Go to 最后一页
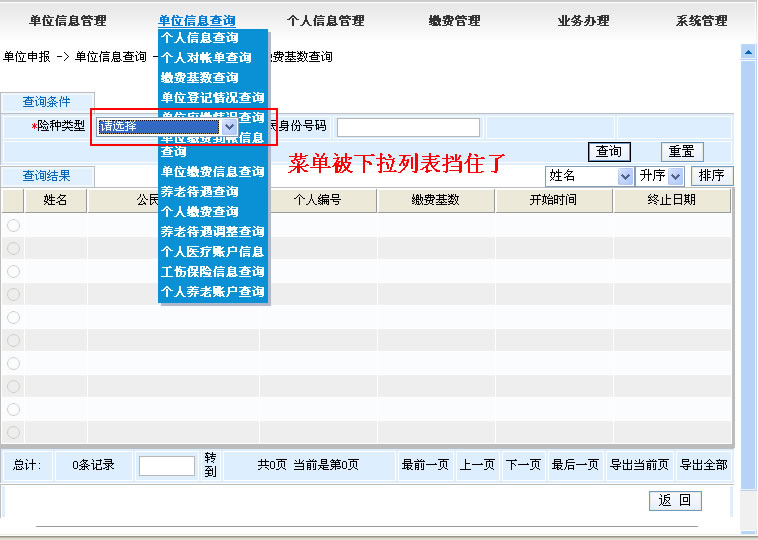Screen dimensions: 758x540 click(575, 465)
